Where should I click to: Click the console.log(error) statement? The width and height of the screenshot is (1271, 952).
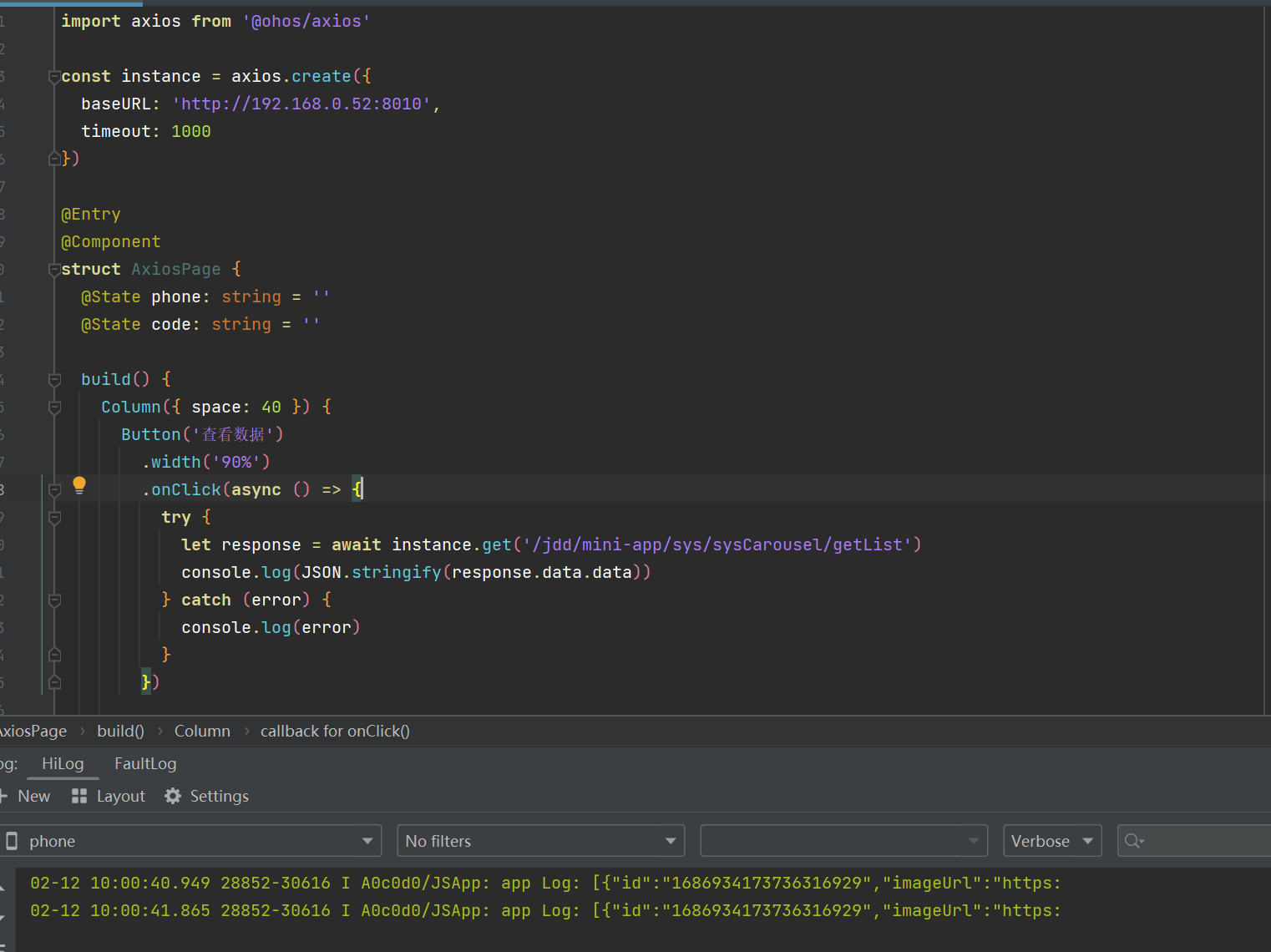click(x=271, y=627)
